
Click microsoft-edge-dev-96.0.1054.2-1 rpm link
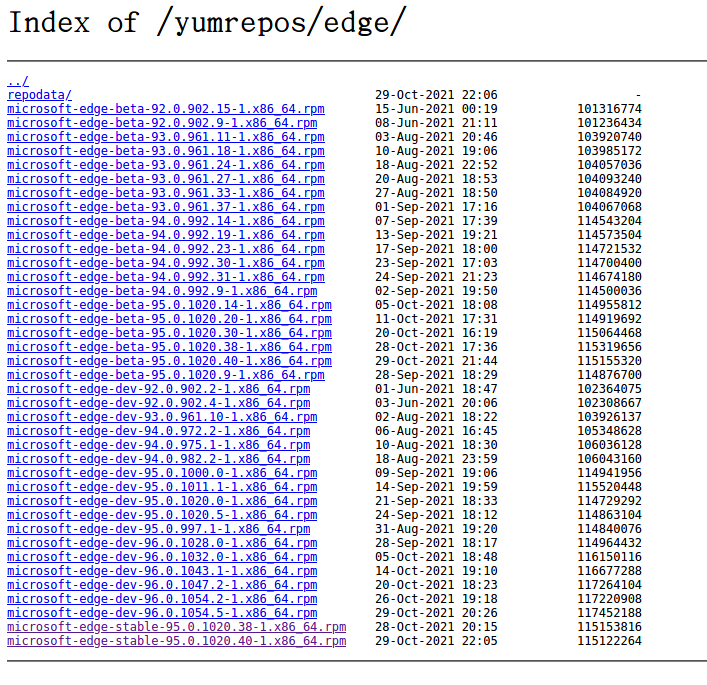(162, 598)
